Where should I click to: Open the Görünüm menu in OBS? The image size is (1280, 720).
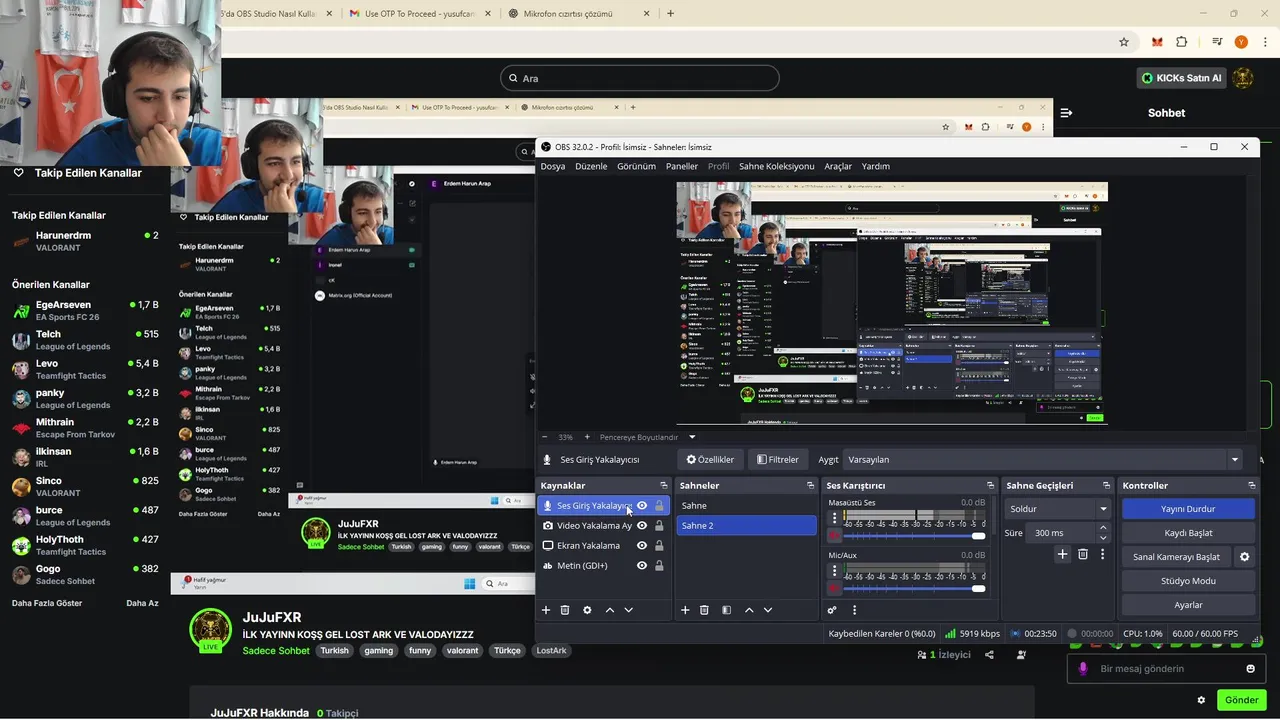click(636, 166)
